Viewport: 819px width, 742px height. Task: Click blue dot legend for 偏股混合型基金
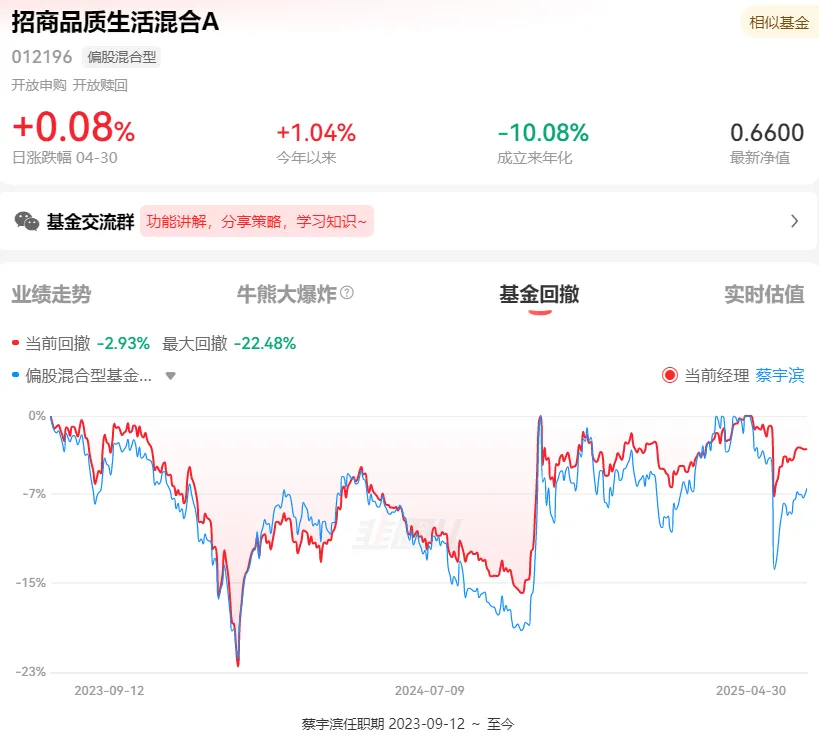[x=16, y=375]
